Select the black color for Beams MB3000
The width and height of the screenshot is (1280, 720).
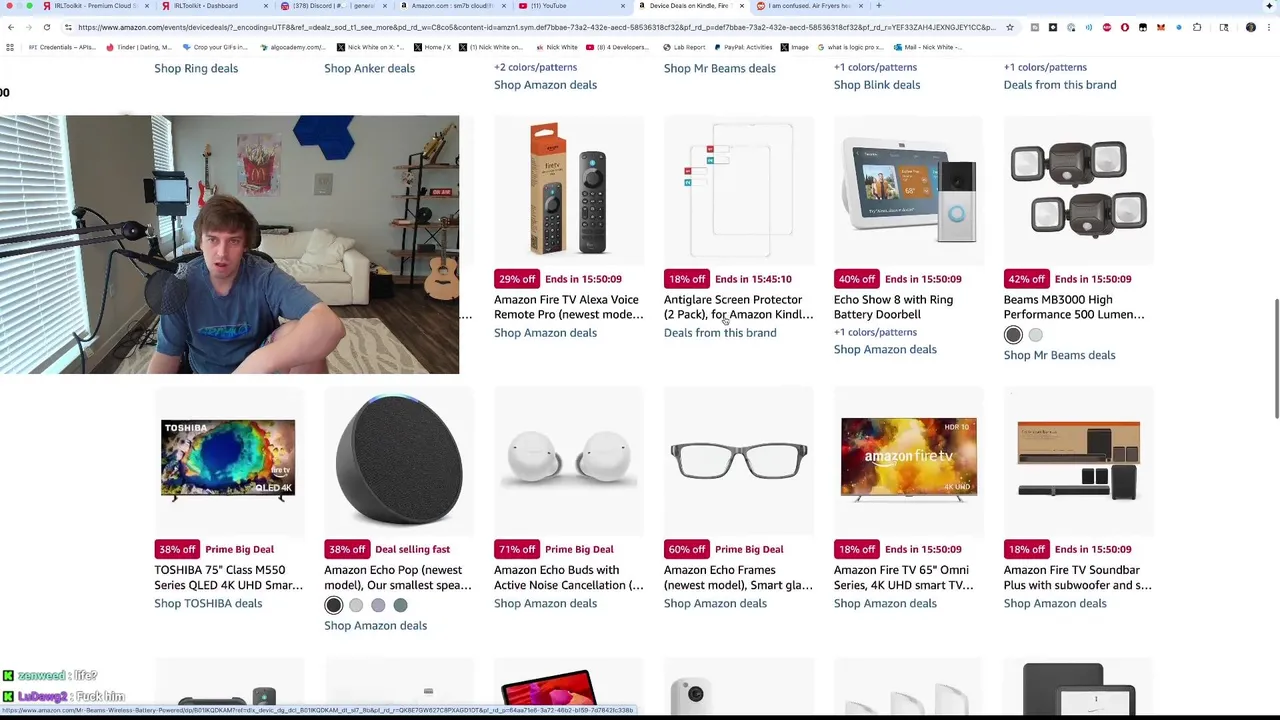tap(1013, 336)
